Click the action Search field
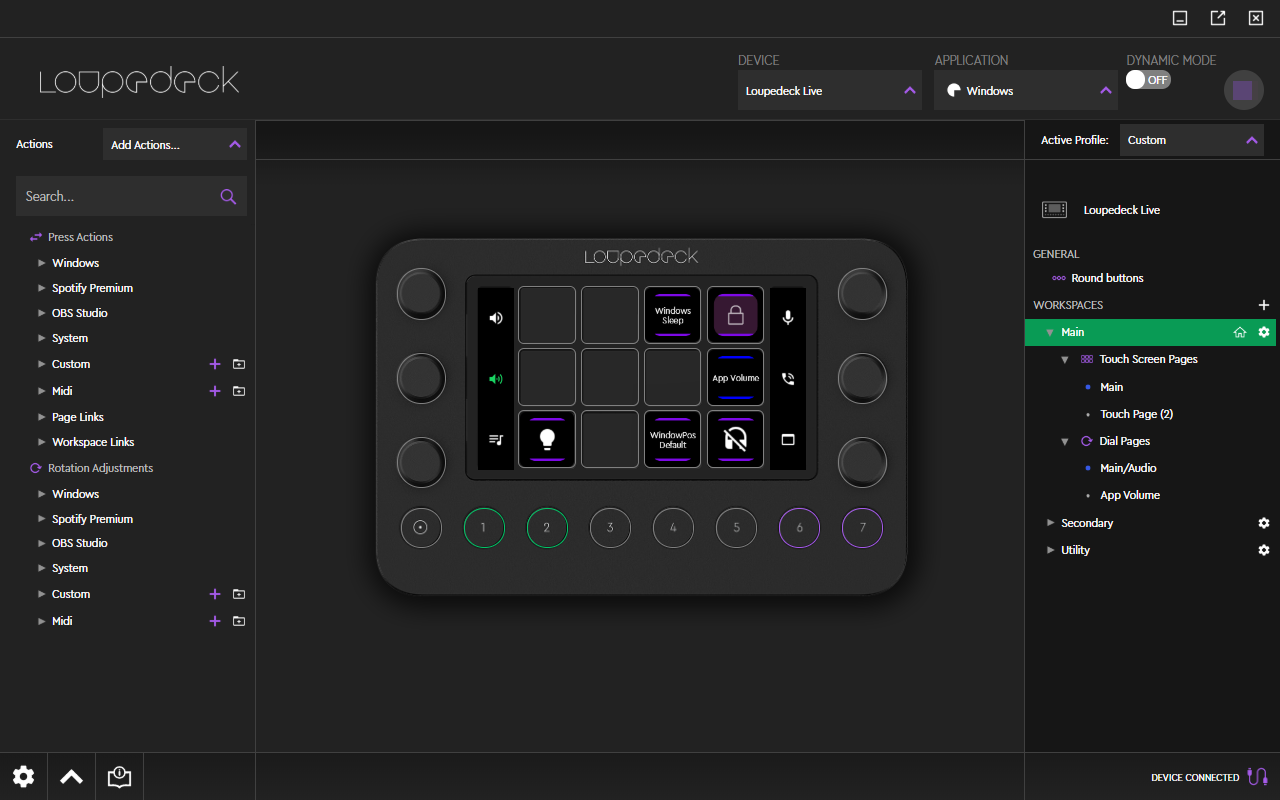This screenshot has width=1280, height=800. coord(131,196)
